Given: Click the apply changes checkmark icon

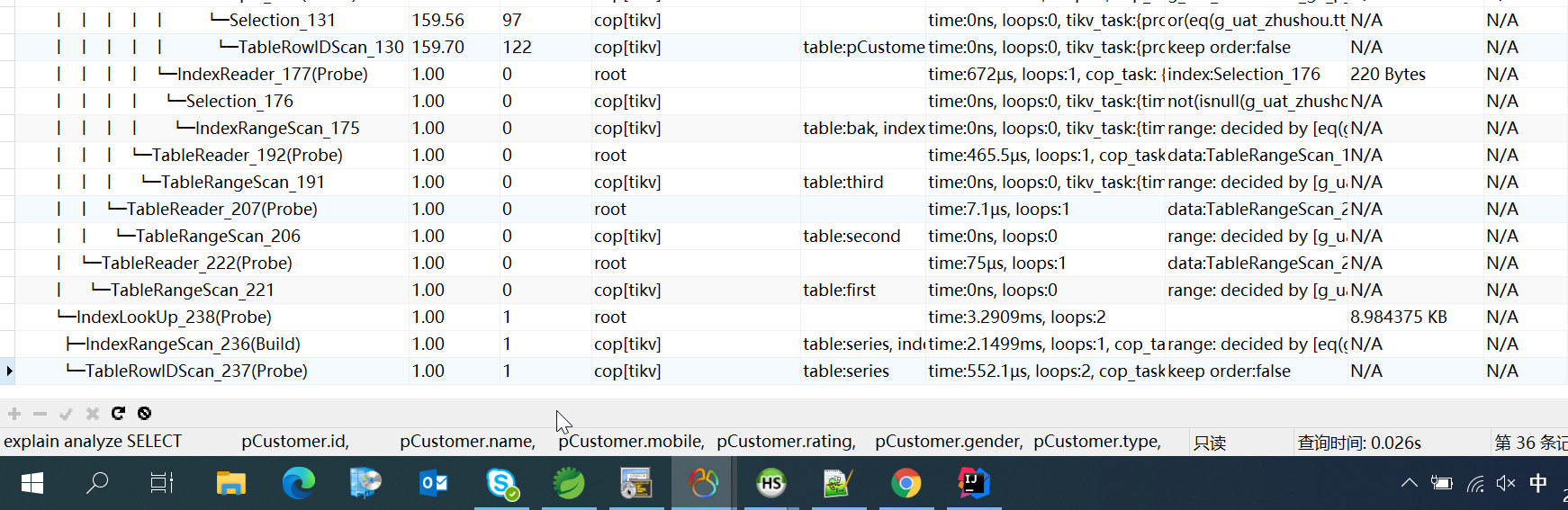Looking at the screenshot, I should (x=66, y=414).
